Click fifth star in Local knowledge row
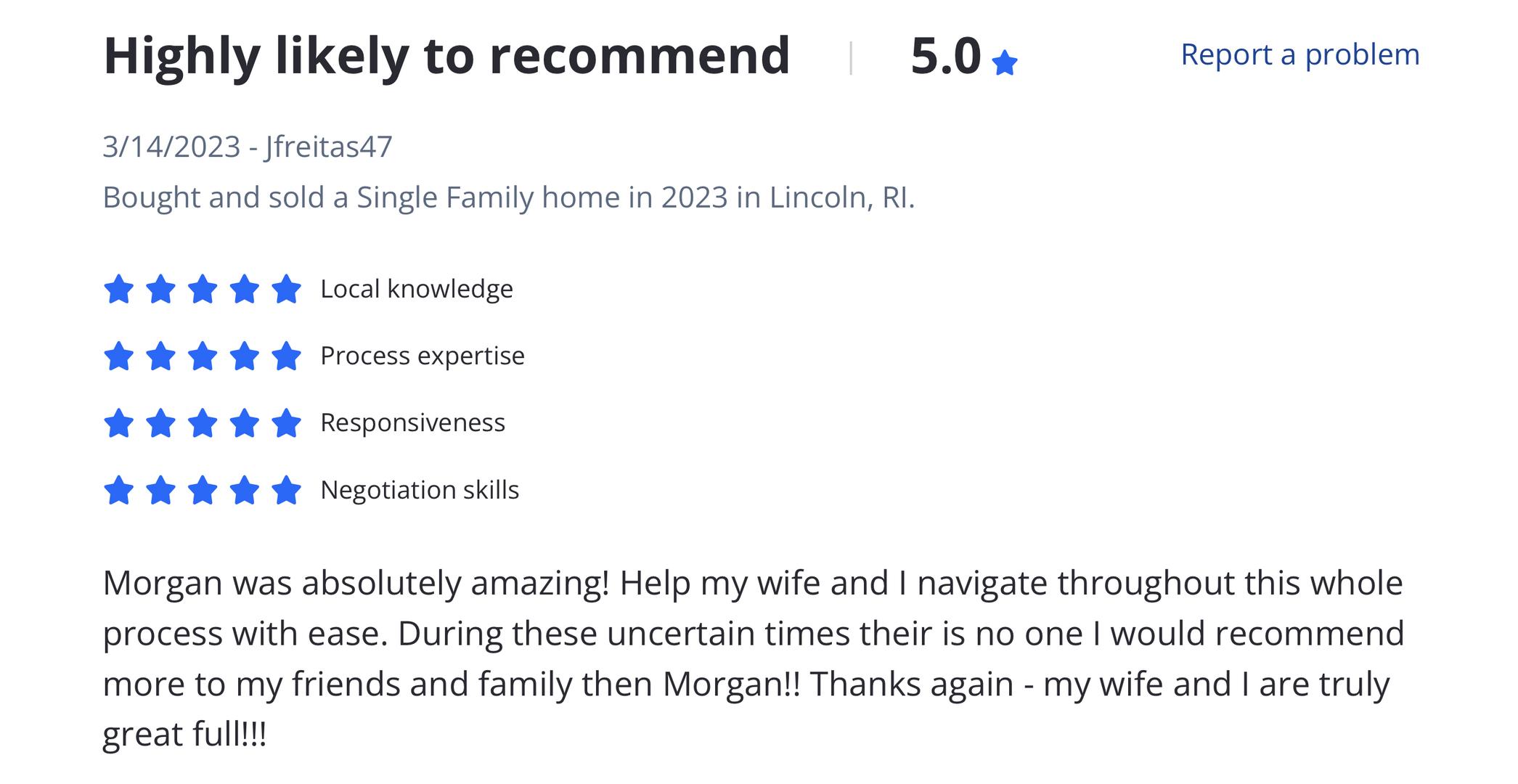 286,289
